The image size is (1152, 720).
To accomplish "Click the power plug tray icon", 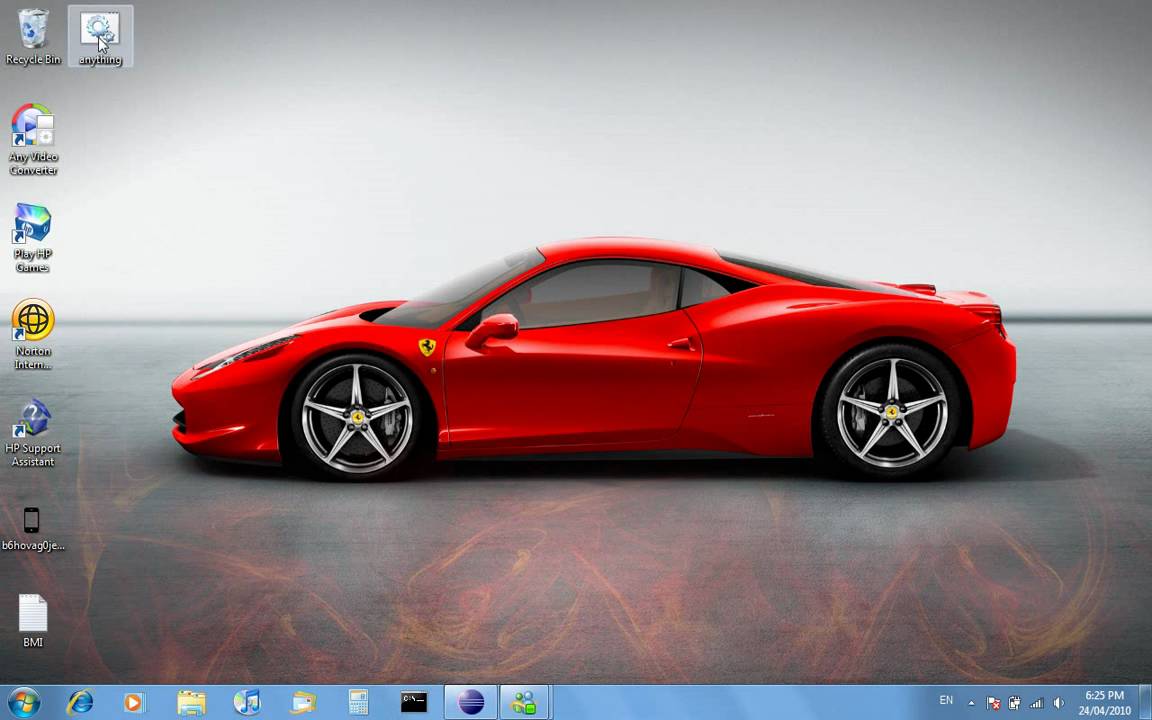I will (1015, 703).
